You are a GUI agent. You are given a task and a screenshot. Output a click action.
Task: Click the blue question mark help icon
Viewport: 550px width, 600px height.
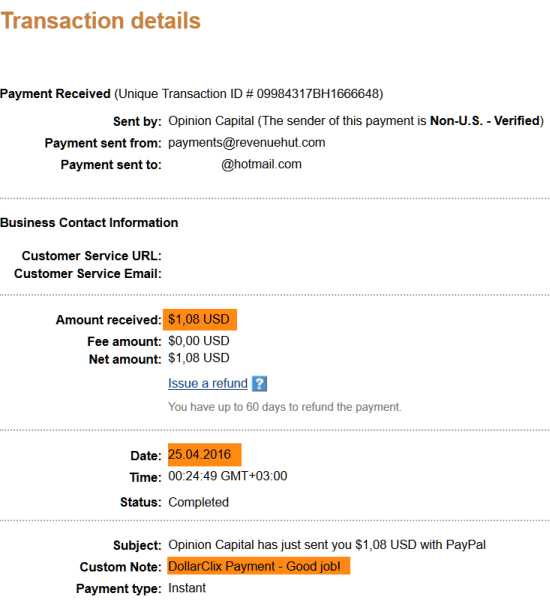click(x=259, y=383)
